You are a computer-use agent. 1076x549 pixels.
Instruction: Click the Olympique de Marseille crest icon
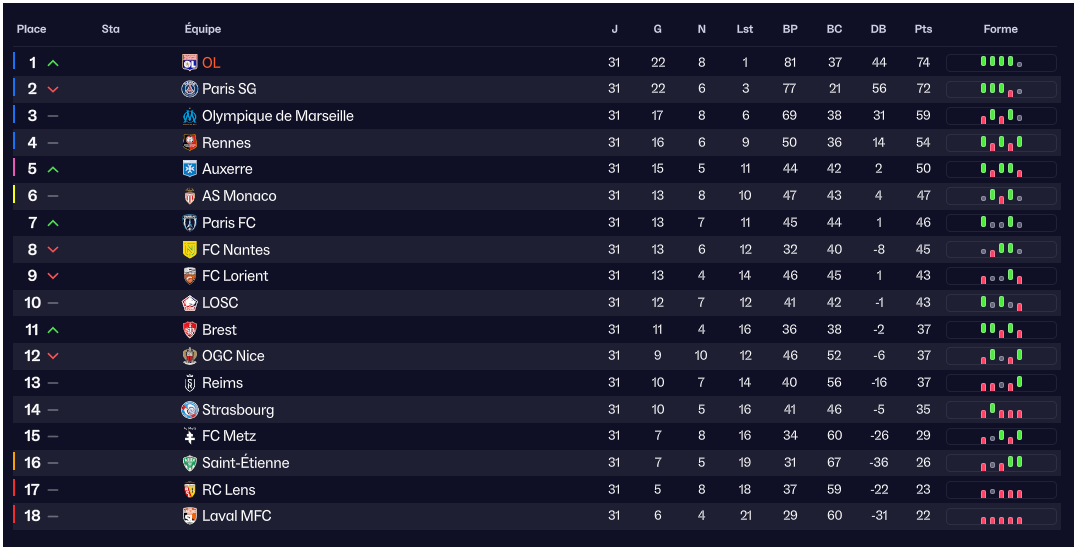tap(190, 116)
